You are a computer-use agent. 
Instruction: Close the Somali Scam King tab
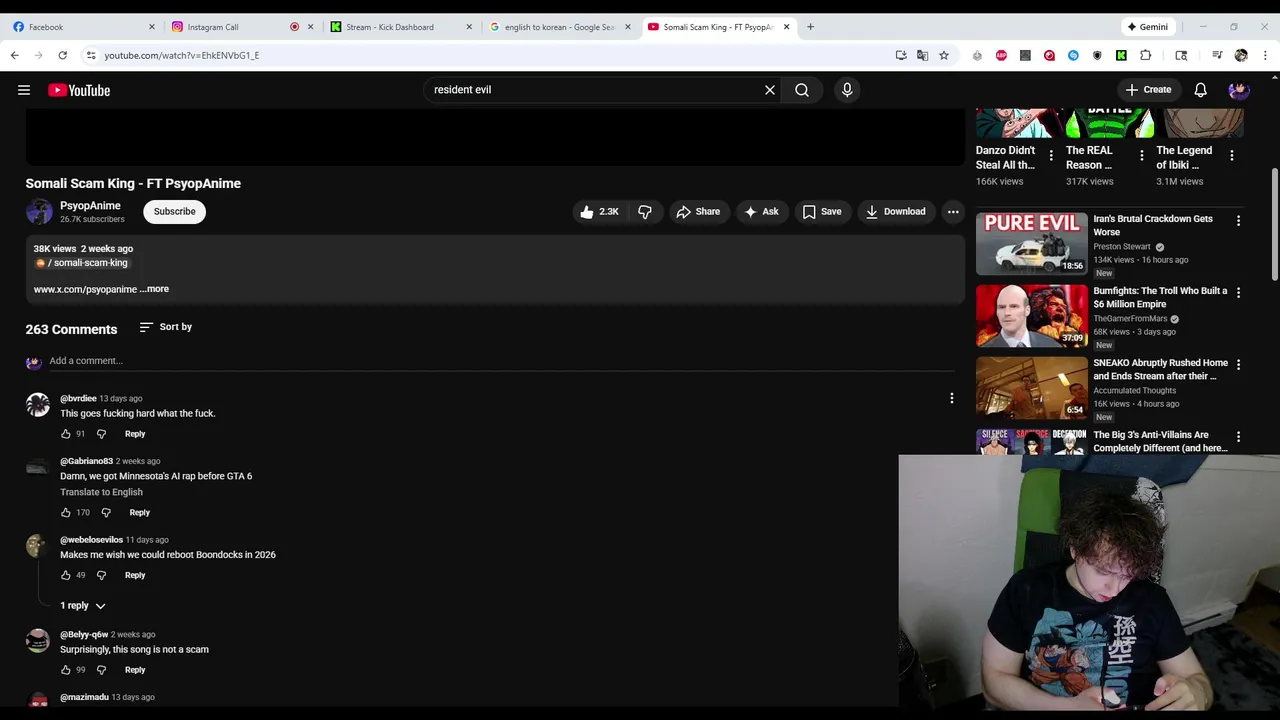[787, 27]
